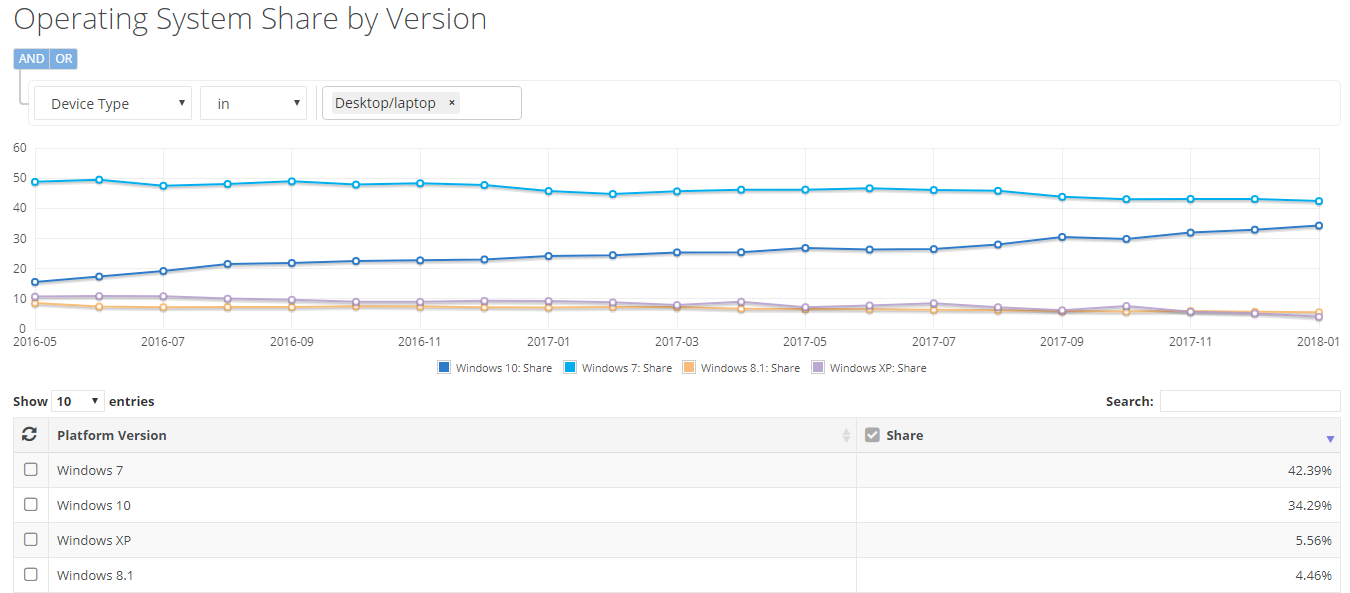This screenshot has height=593, width=1350.
Task: Expand the Show entries count dropdown
Action: click(79, 401)
